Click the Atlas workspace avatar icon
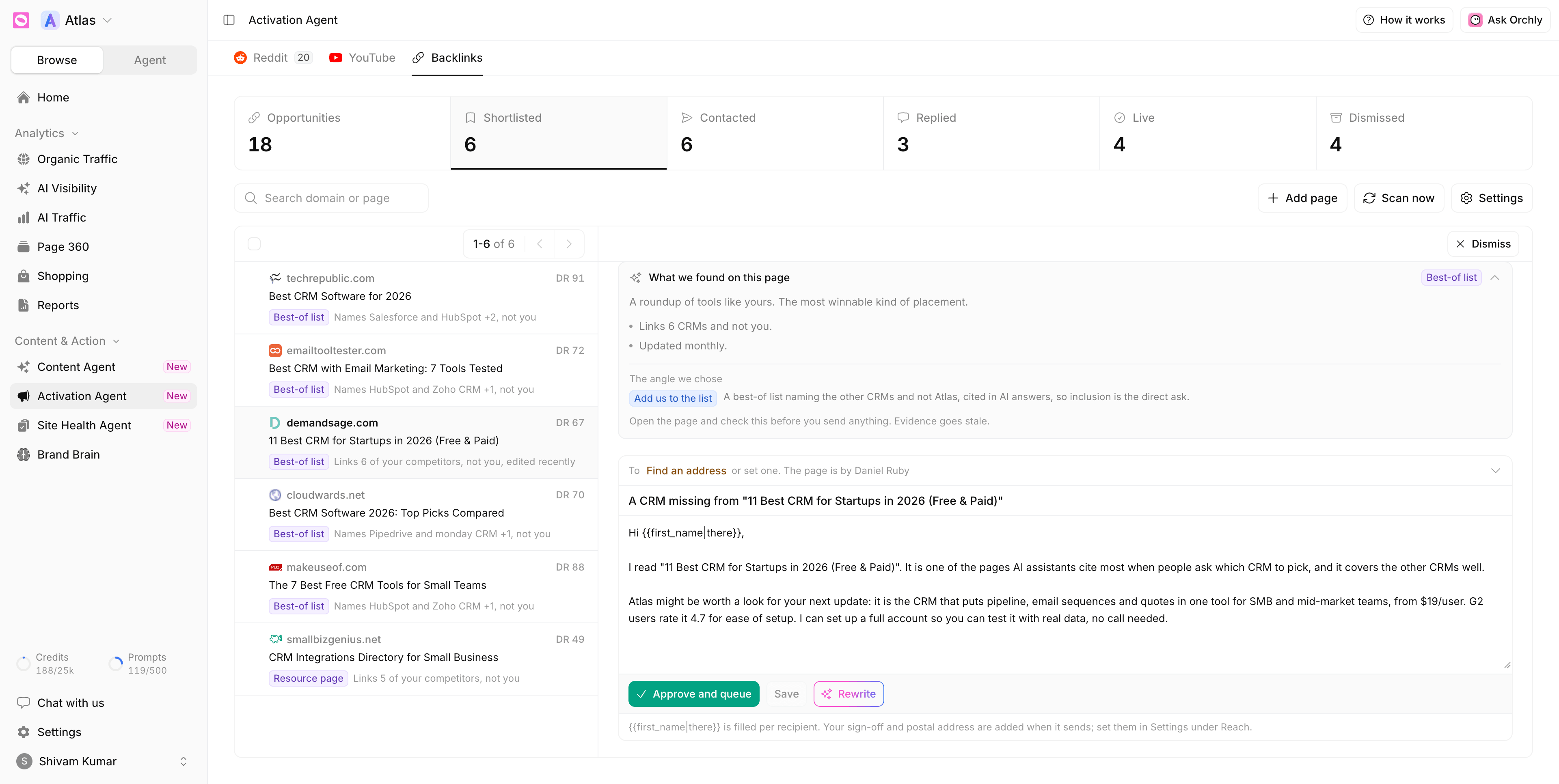 (x=50, y=21)
